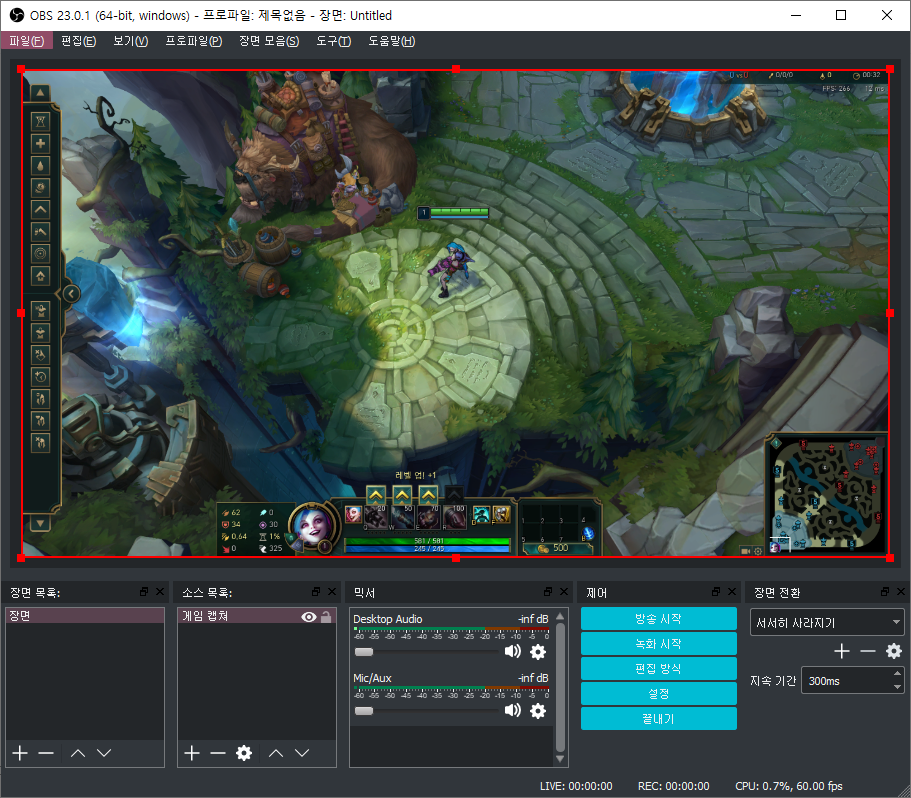Open Desktop Audio gear settings
The width and height of the screenshot is (911, 798).
click(x=538, y=652)
